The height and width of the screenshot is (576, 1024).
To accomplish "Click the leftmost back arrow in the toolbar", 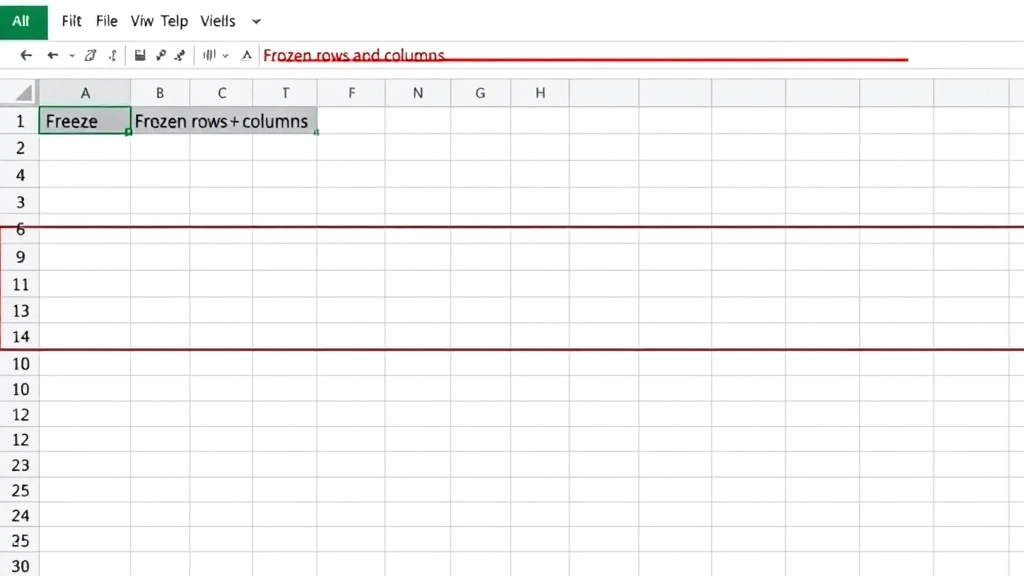I will (x=26, y=56).
